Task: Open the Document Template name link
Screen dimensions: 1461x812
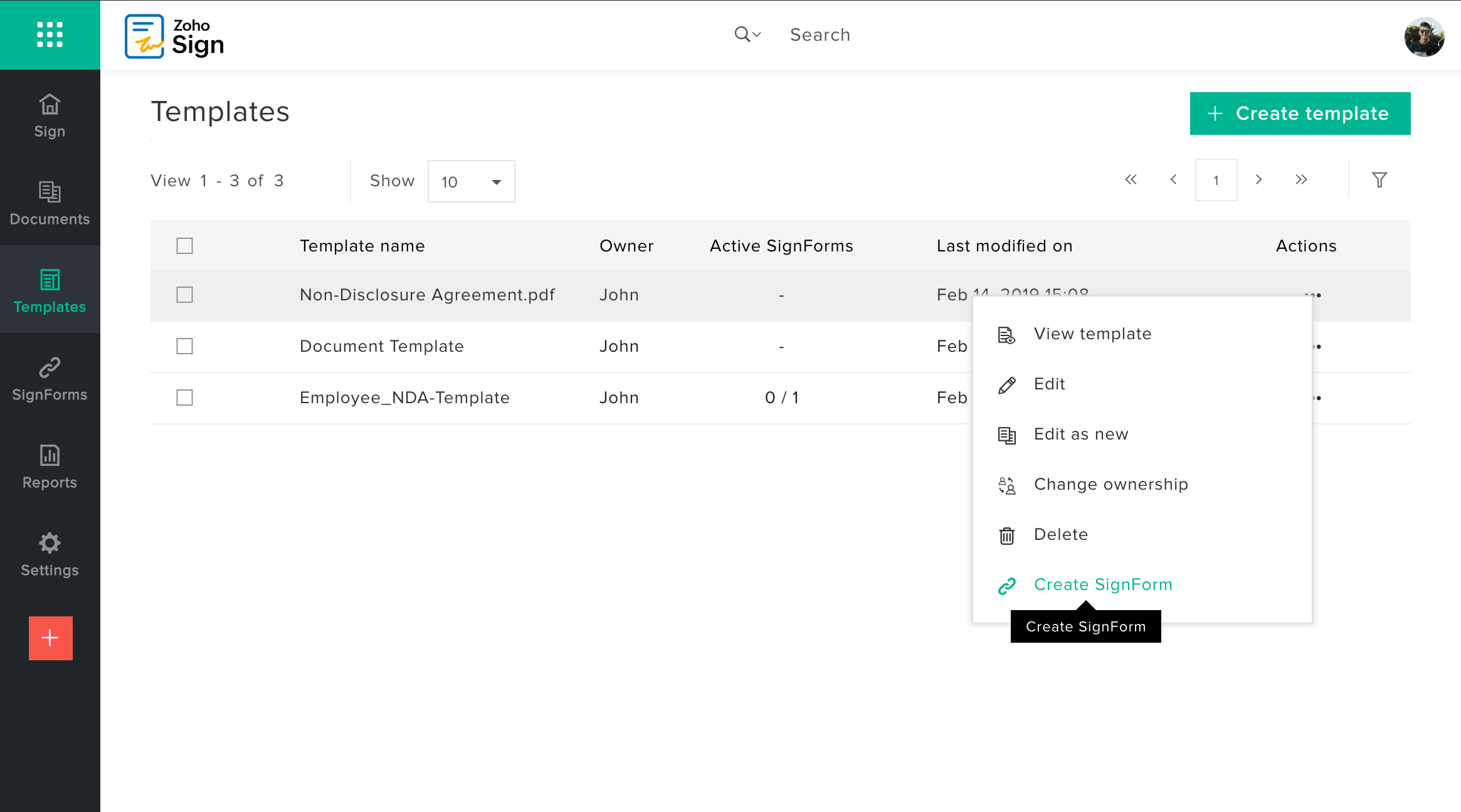Action: (381, 346)
